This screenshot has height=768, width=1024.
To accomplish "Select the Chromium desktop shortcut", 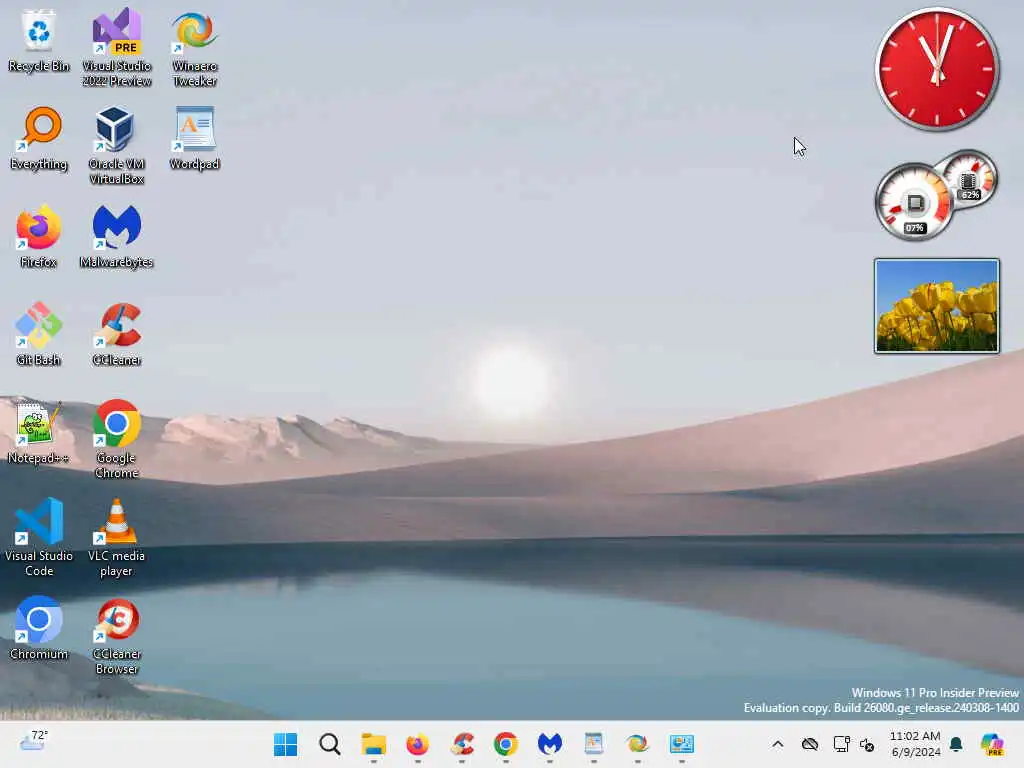I will click(39, 628).
